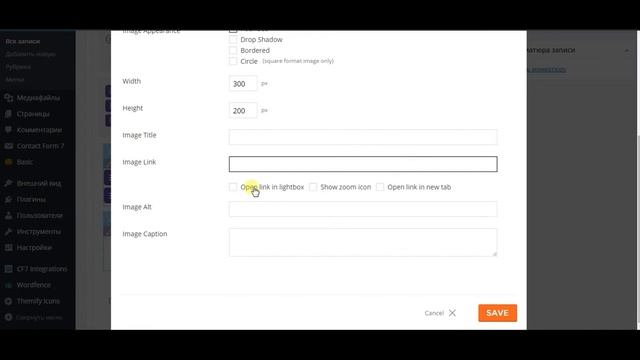Image resolution: width=640 pixels, height=360 pixels.
Task: Click the orange Basic icon in sidebar
Action: point(8,162)
